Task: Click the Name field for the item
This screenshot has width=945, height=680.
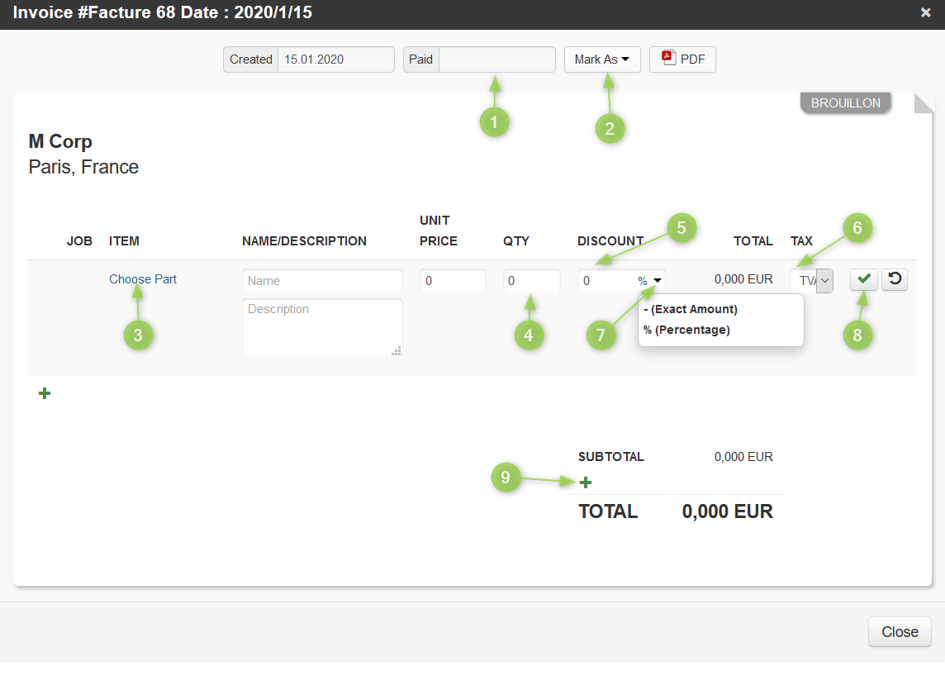Action: pyautogui.click(x=322, y=280)
